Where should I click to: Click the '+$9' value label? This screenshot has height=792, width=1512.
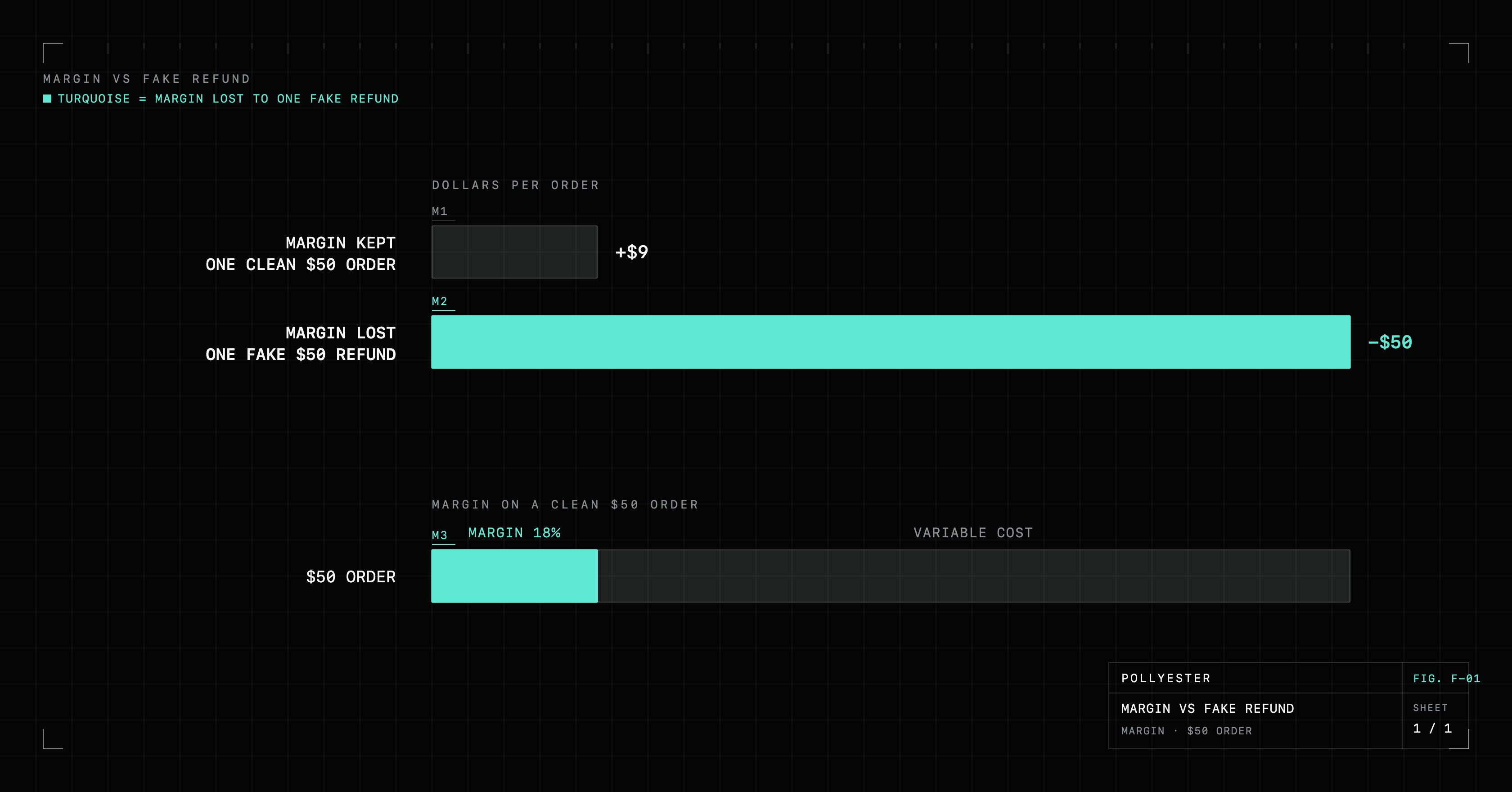click(x=631, y=252)
